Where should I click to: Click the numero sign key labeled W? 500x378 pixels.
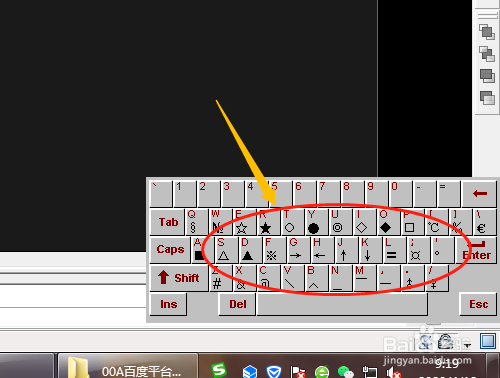point(220,222)
